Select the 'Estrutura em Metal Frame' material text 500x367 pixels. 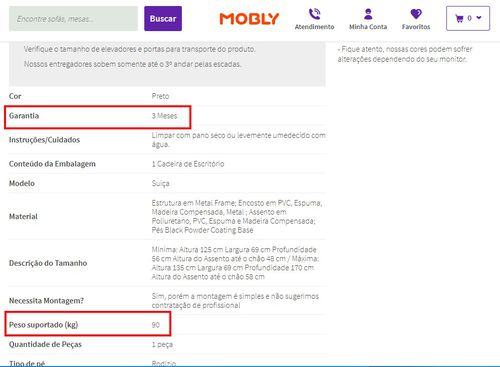pos(237,216)
